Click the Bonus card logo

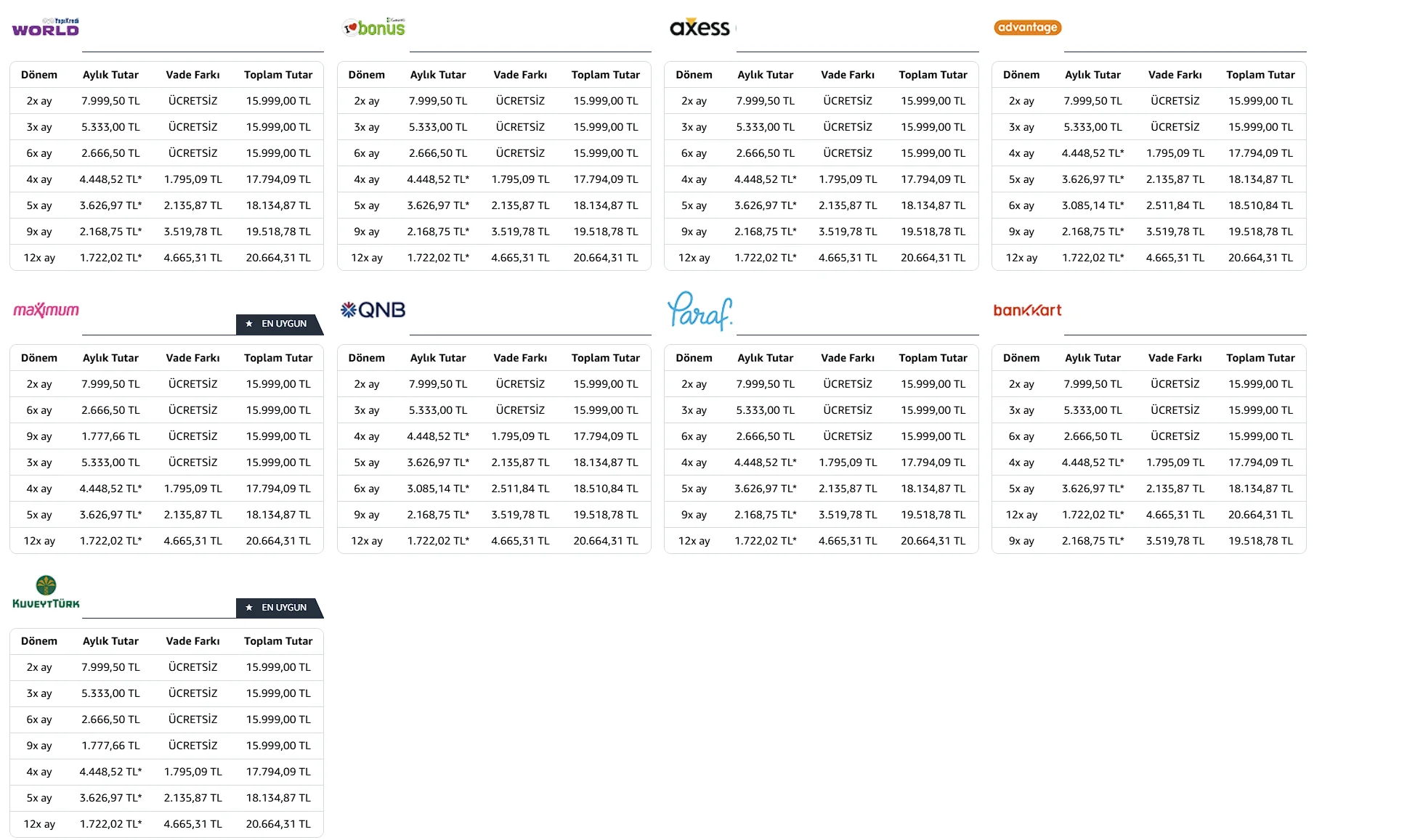(373, 28)
